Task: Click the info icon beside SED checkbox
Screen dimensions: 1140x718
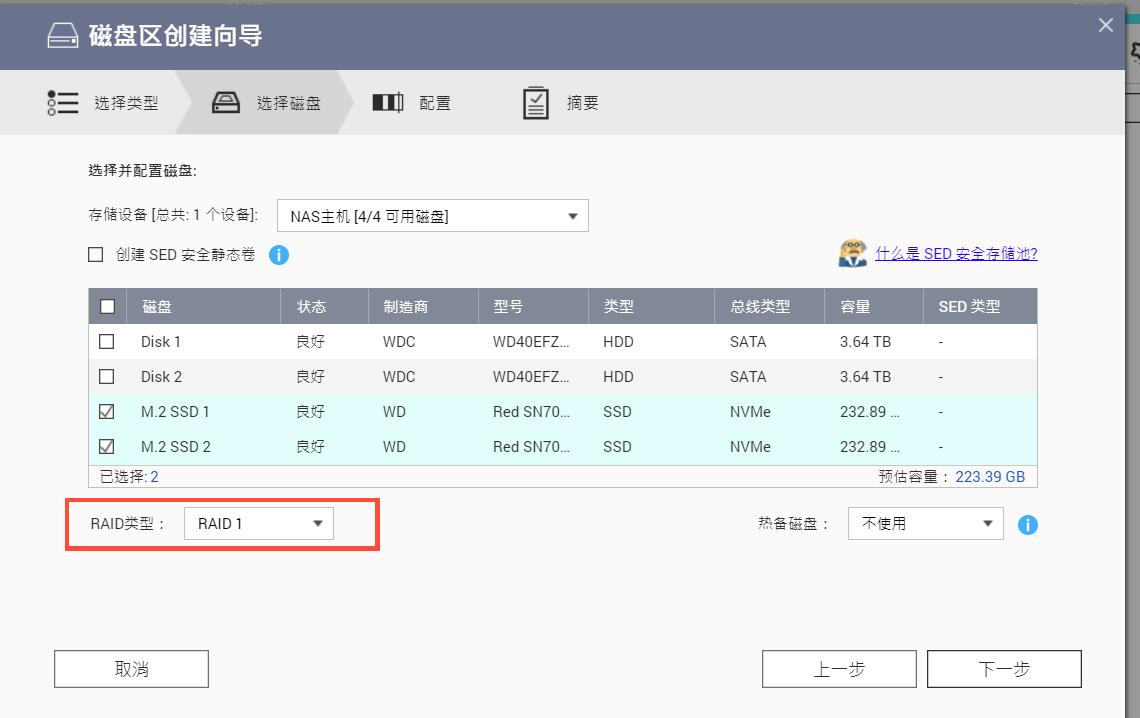Action: [x=279, y=255]
